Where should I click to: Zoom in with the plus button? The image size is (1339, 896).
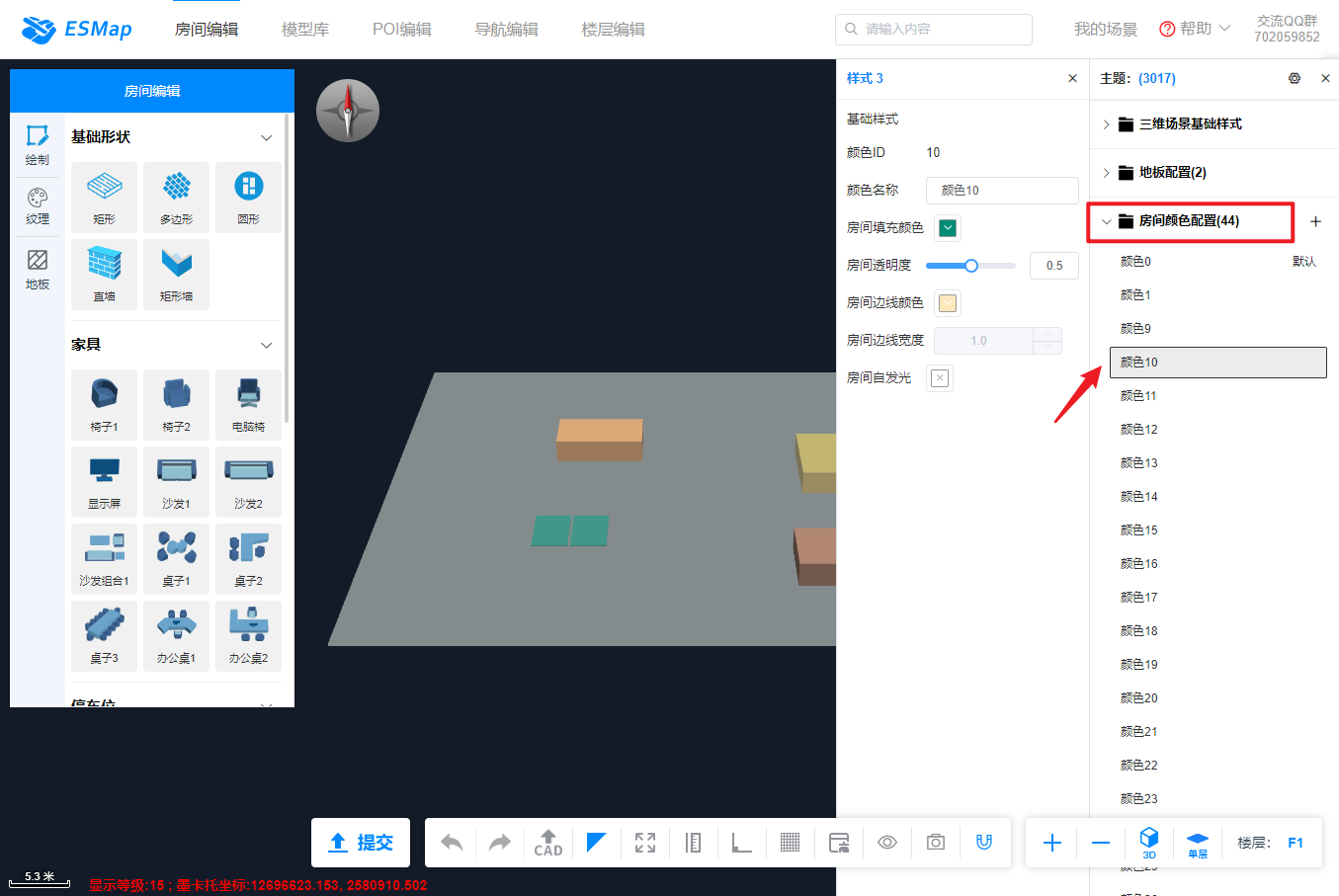(x=1052, y=843)
